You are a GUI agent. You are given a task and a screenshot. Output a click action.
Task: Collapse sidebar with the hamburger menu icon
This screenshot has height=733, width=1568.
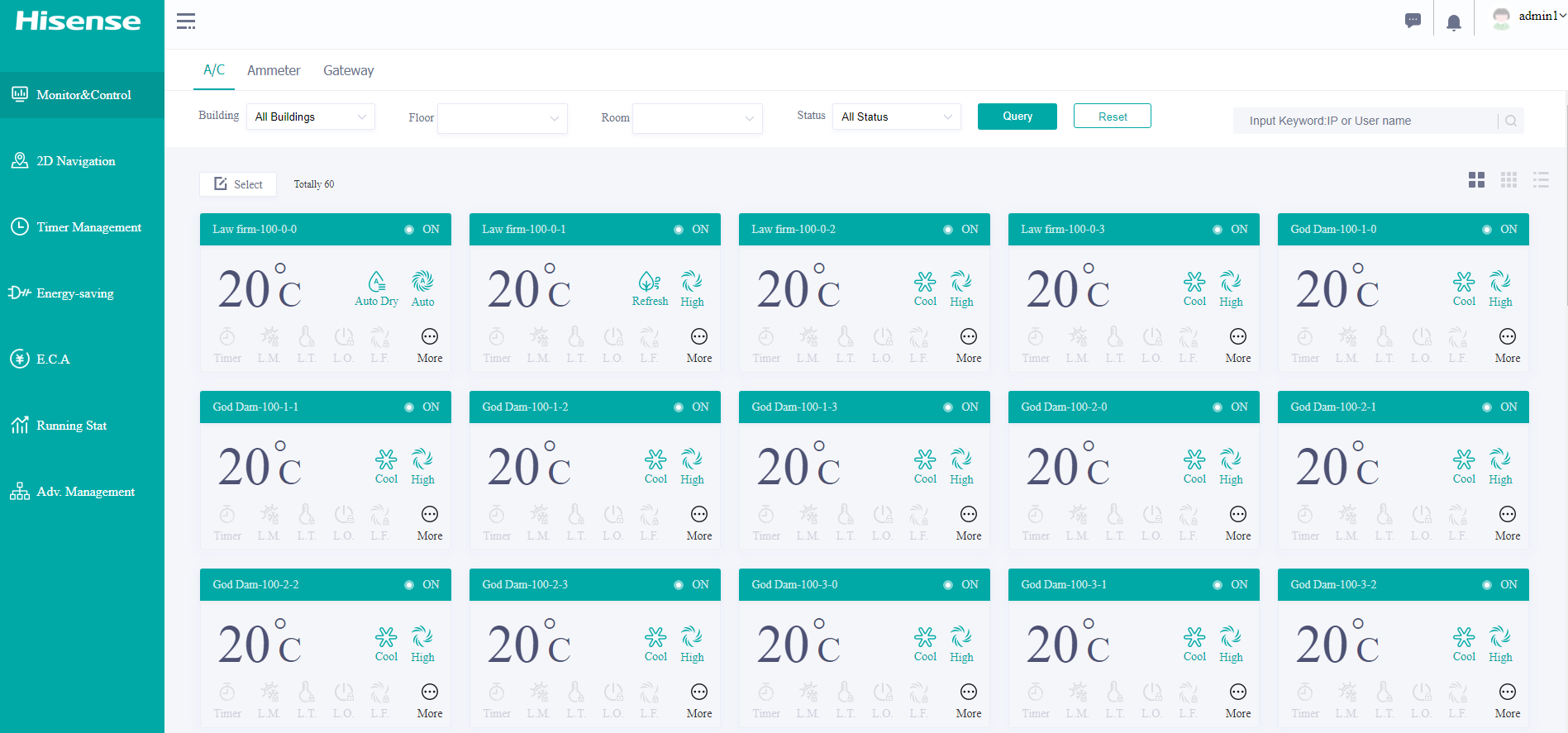pos(186,21)
